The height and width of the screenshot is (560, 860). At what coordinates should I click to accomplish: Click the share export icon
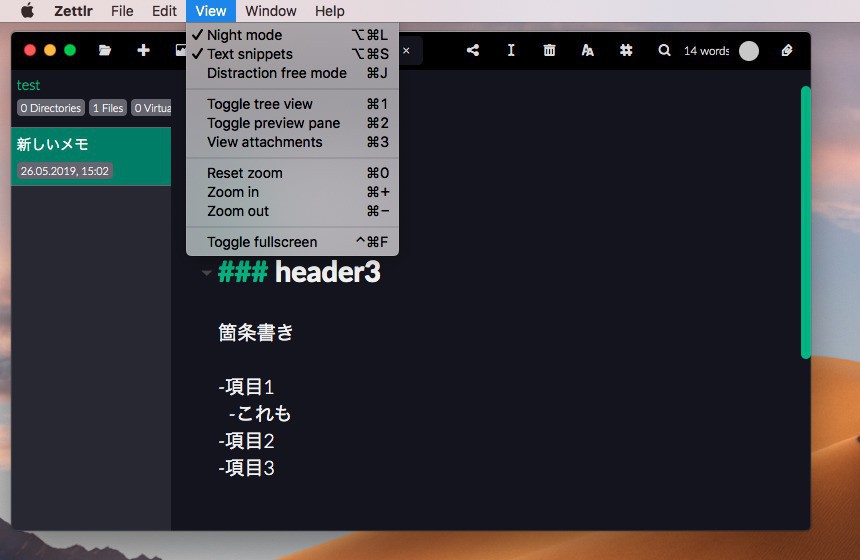[473, 50]
